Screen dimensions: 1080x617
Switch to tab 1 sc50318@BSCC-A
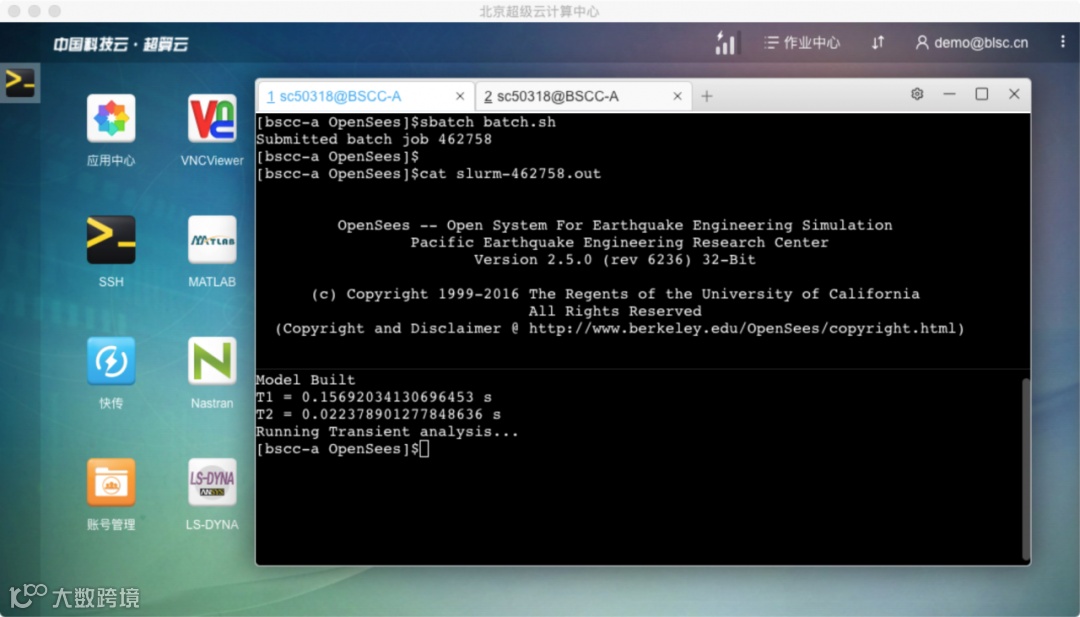366,96
